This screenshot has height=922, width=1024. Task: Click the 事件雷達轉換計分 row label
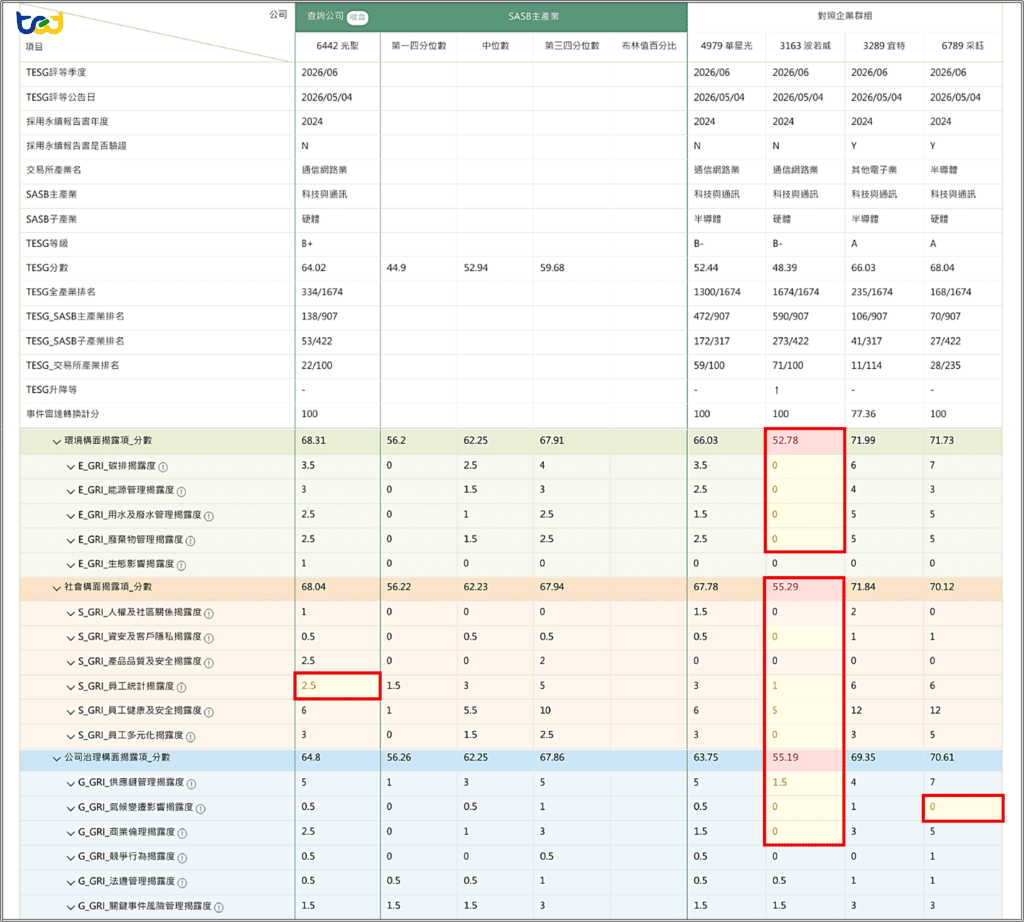63,414
